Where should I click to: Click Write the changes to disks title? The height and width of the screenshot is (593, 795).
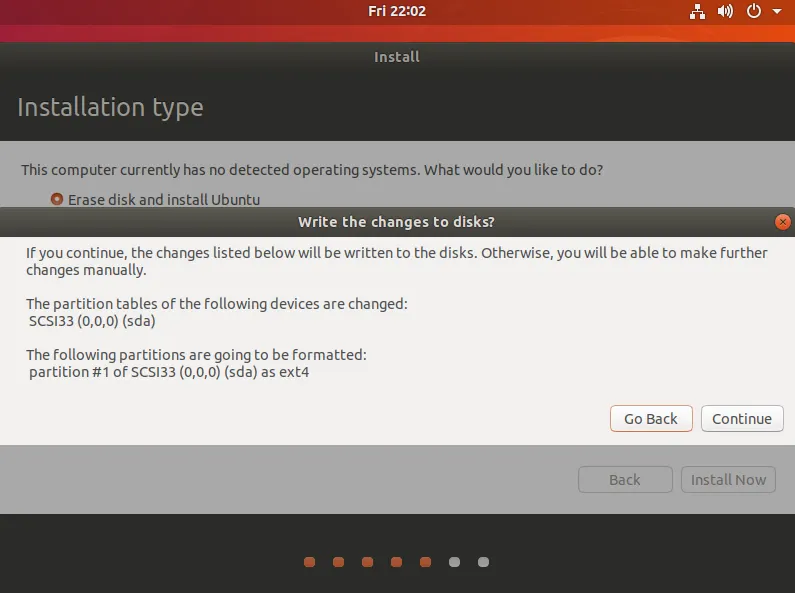coord(396,222)
